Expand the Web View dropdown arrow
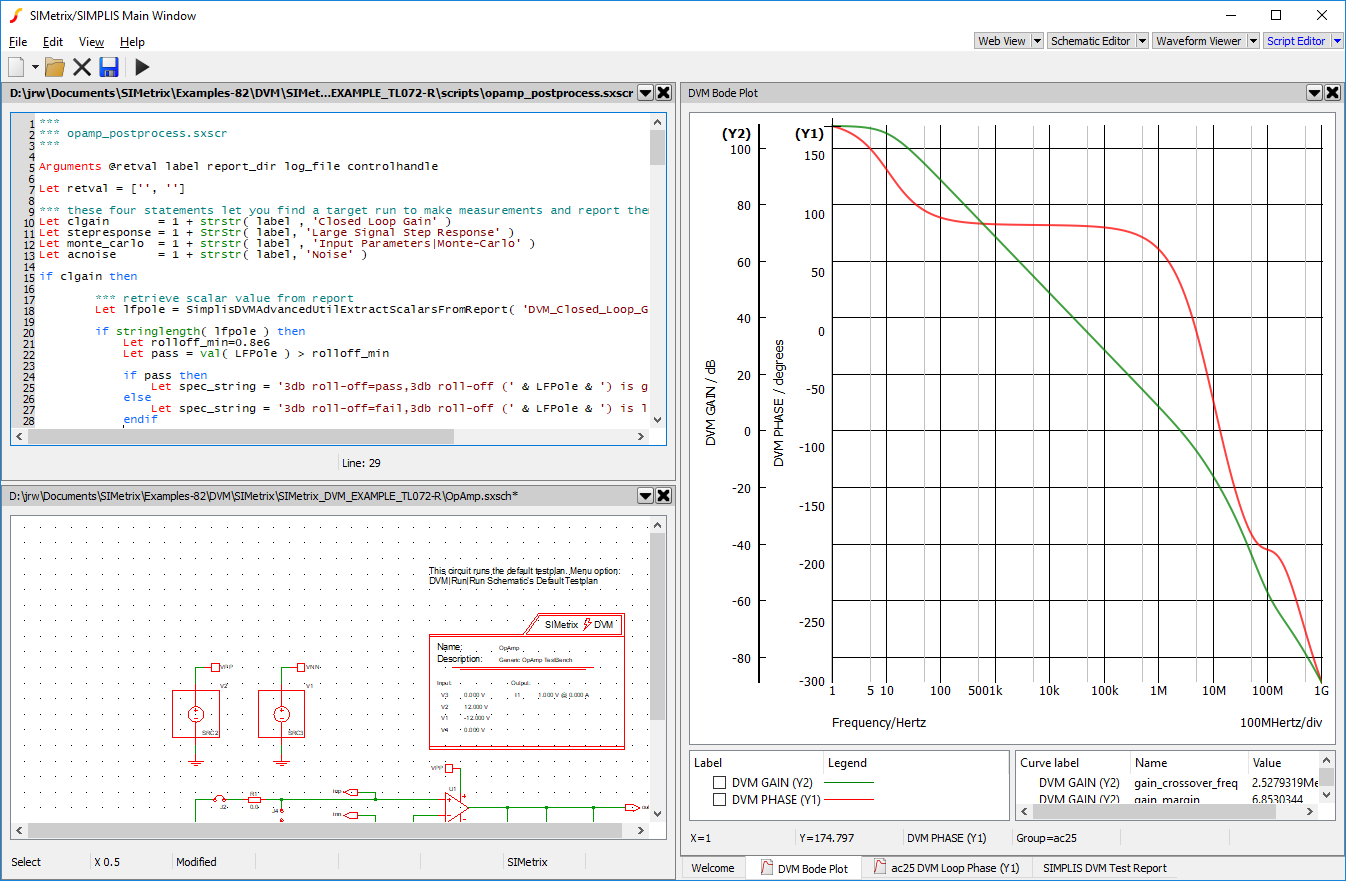This screenshot has width=1346, height=881. pyautogui.click(x=1037, y=41)
